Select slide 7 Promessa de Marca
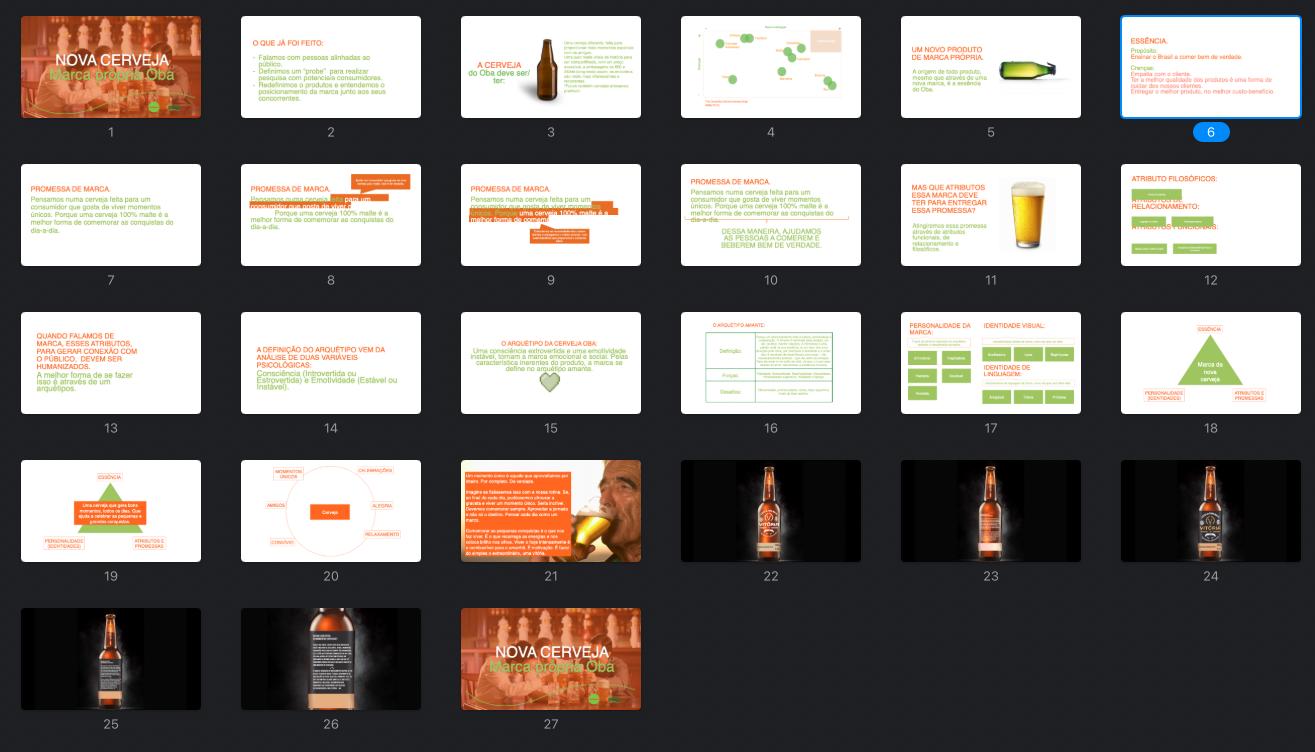 (111, 215)
